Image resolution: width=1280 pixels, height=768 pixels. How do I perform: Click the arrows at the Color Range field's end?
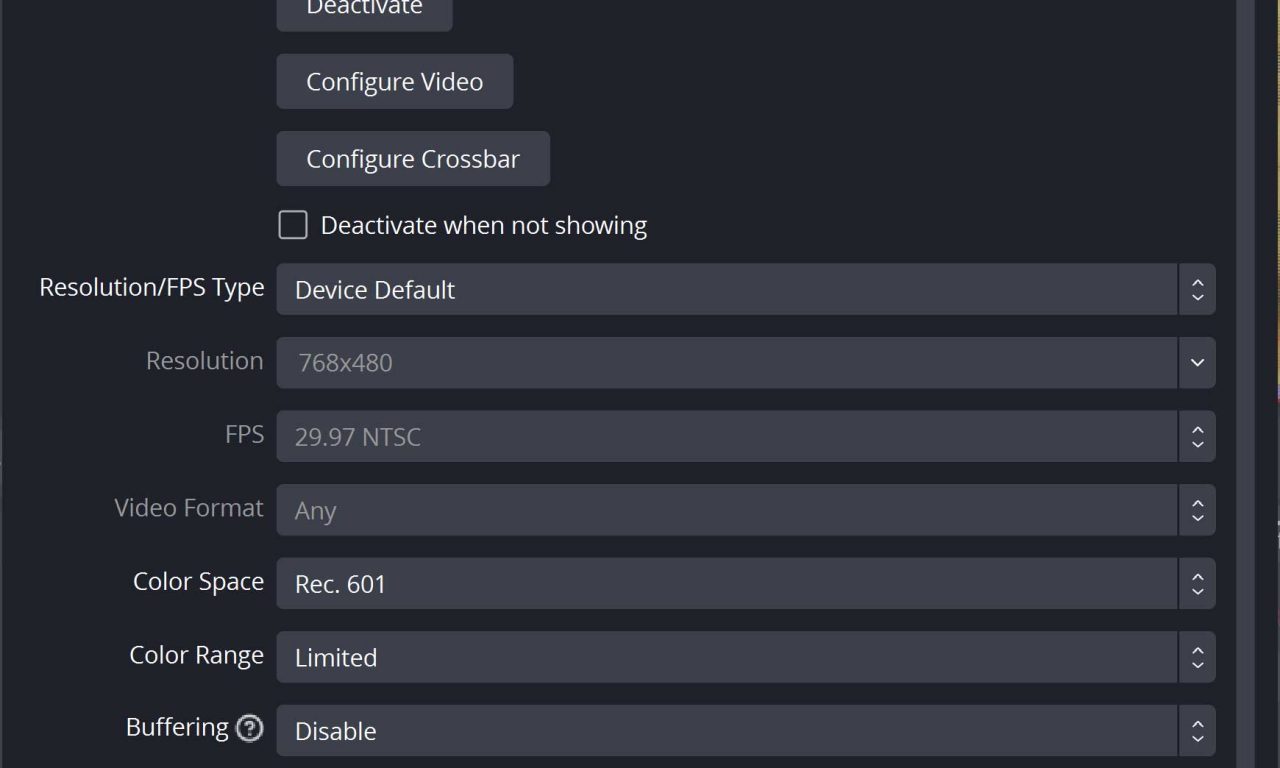1197,657
